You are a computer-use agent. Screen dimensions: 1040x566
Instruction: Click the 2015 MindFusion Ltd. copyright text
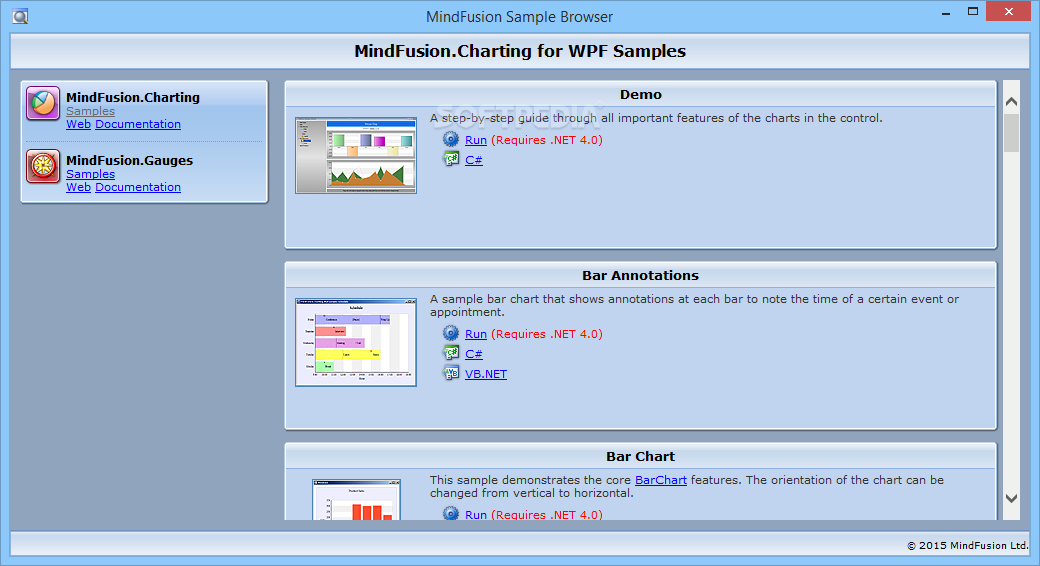tap(967, 545)
